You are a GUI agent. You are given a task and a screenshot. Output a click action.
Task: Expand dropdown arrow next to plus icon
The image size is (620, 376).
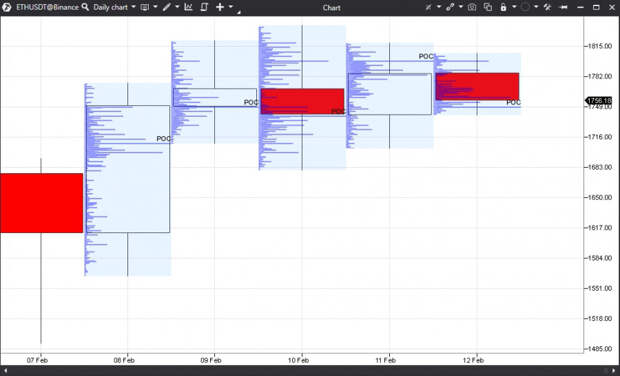coord(231,7)
